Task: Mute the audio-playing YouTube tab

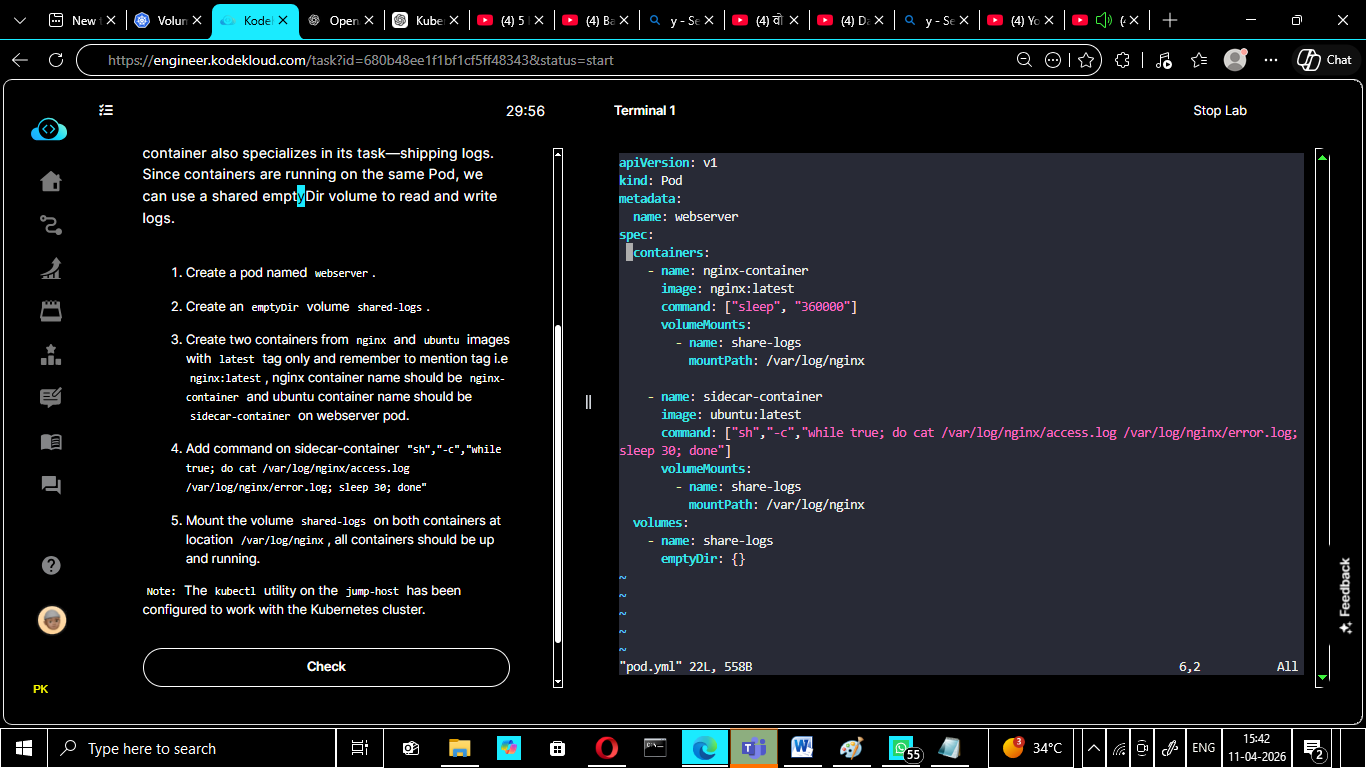Action: [1105, 20]
